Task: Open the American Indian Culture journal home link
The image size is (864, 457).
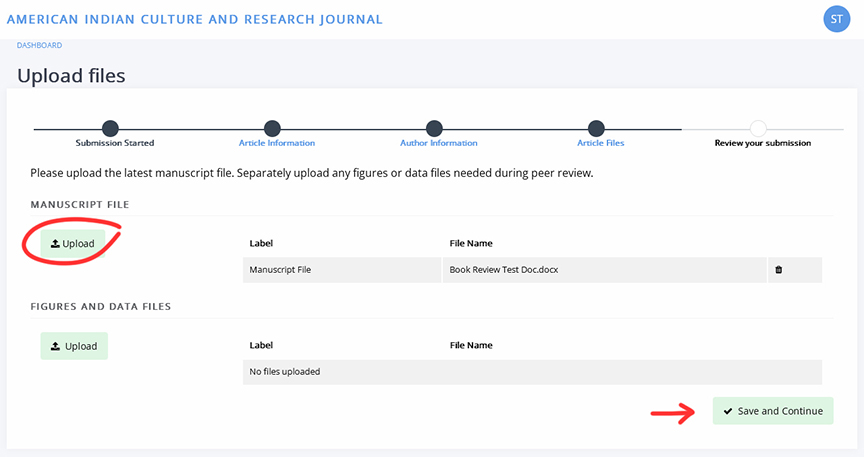Action: point(194,19)
